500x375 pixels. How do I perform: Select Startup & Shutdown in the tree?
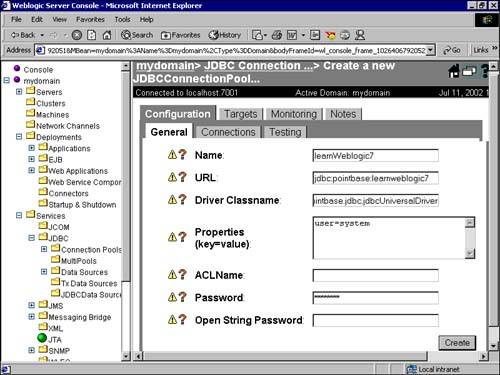(x=82, y=204)
